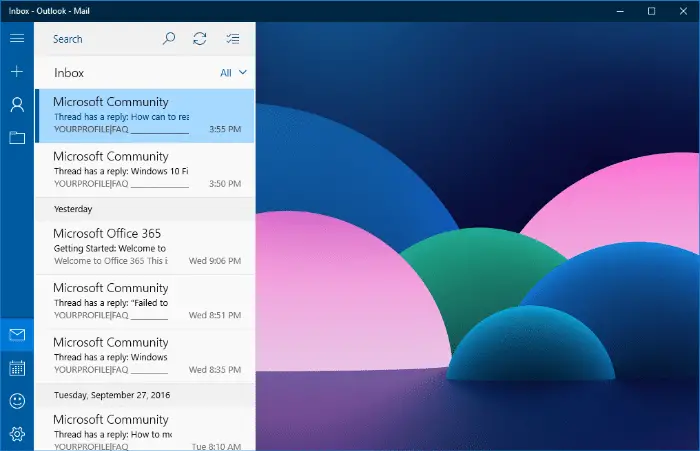Open Microsoft Community email Wed 8:51 PM
Screen dimensions: 700x451
click(145, 302)
